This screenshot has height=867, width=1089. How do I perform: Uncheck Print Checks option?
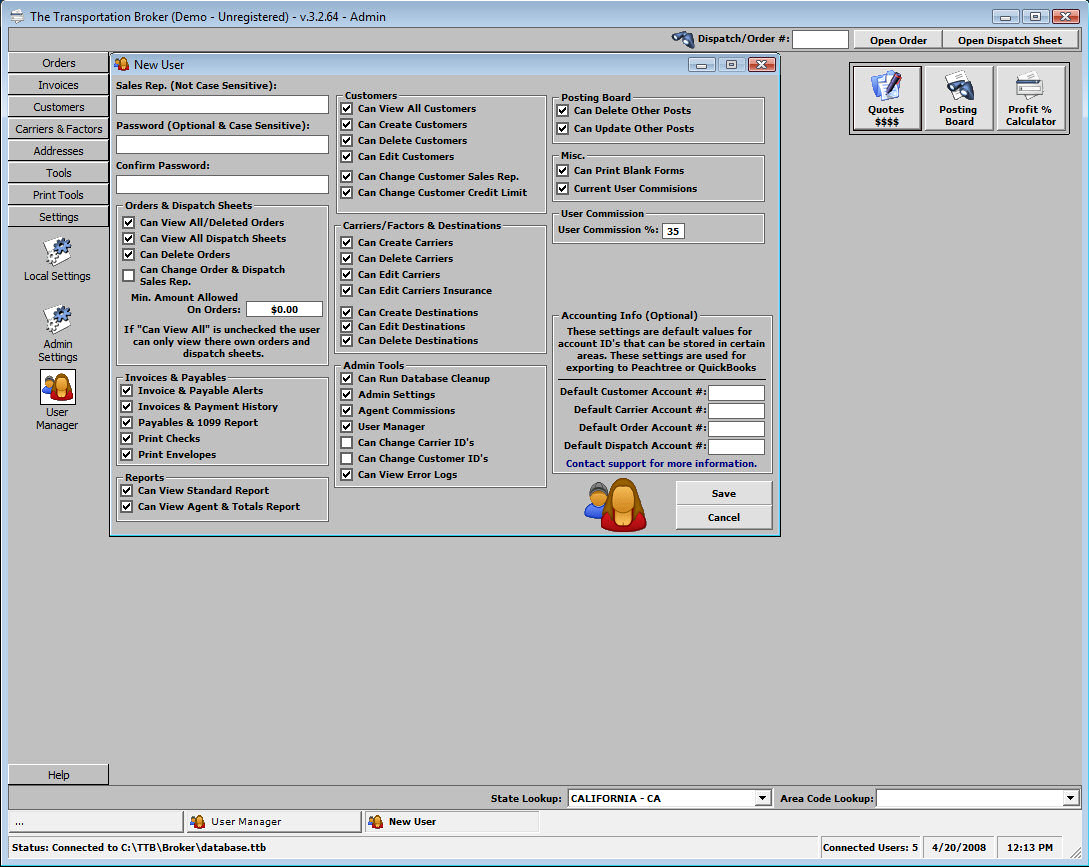point(126,438)
